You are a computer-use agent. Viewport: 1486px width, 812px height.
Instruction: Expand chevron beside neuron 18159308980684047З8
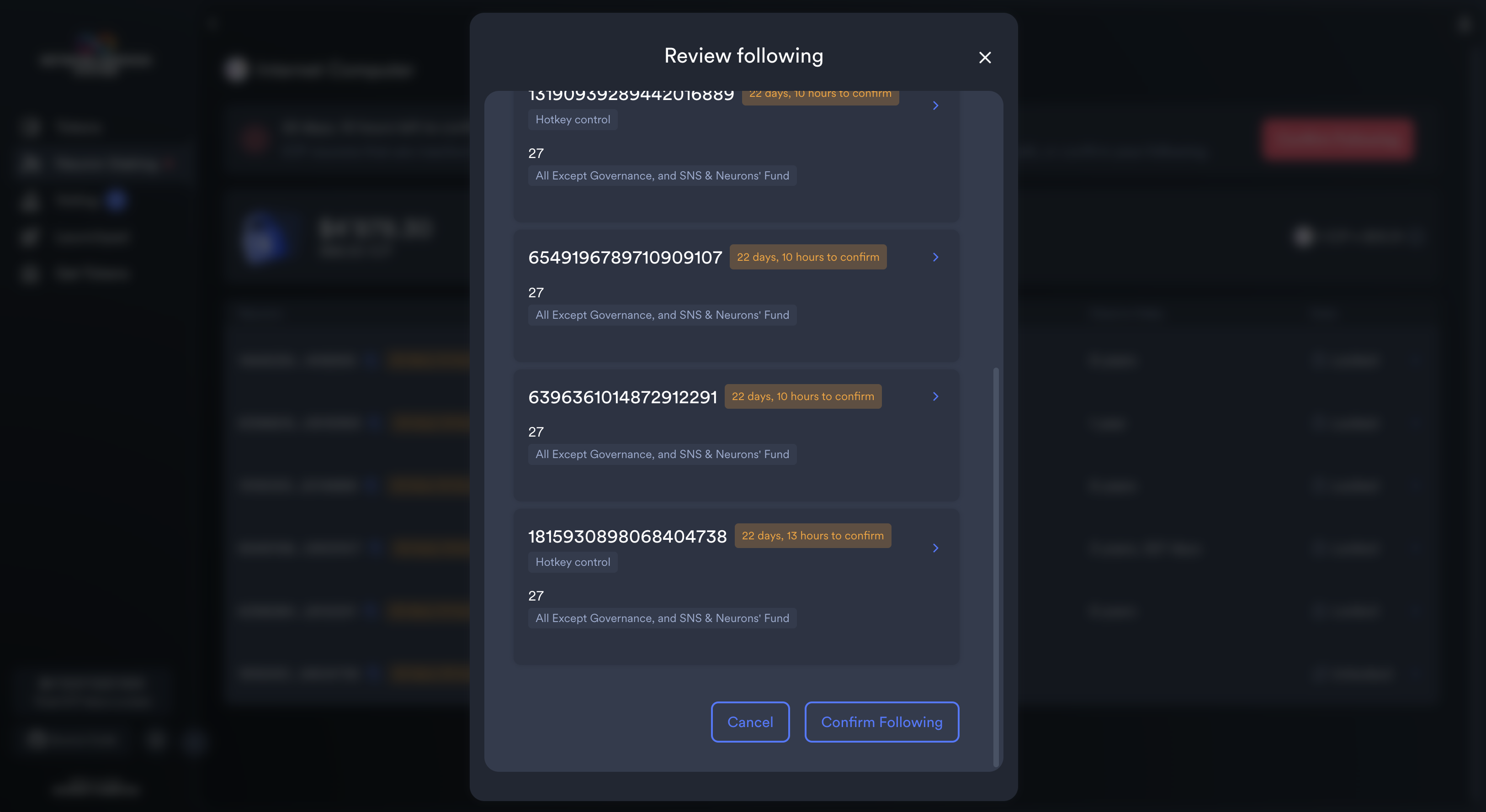(x=935, y=548)
